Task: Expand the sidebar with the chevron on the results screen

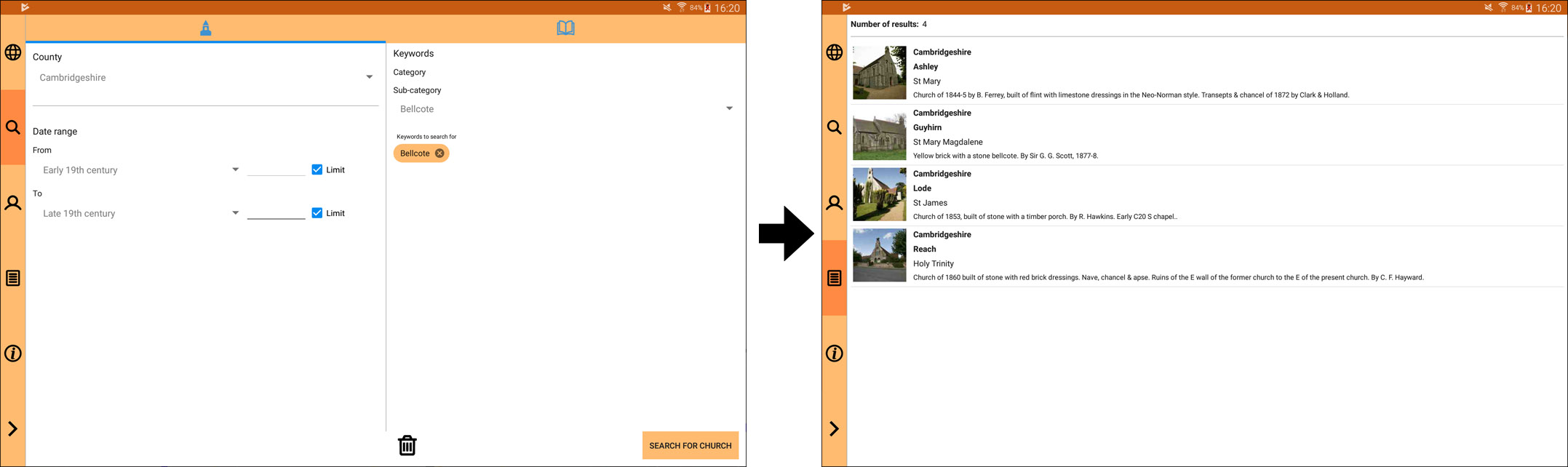Action: [x=835, y=429]
